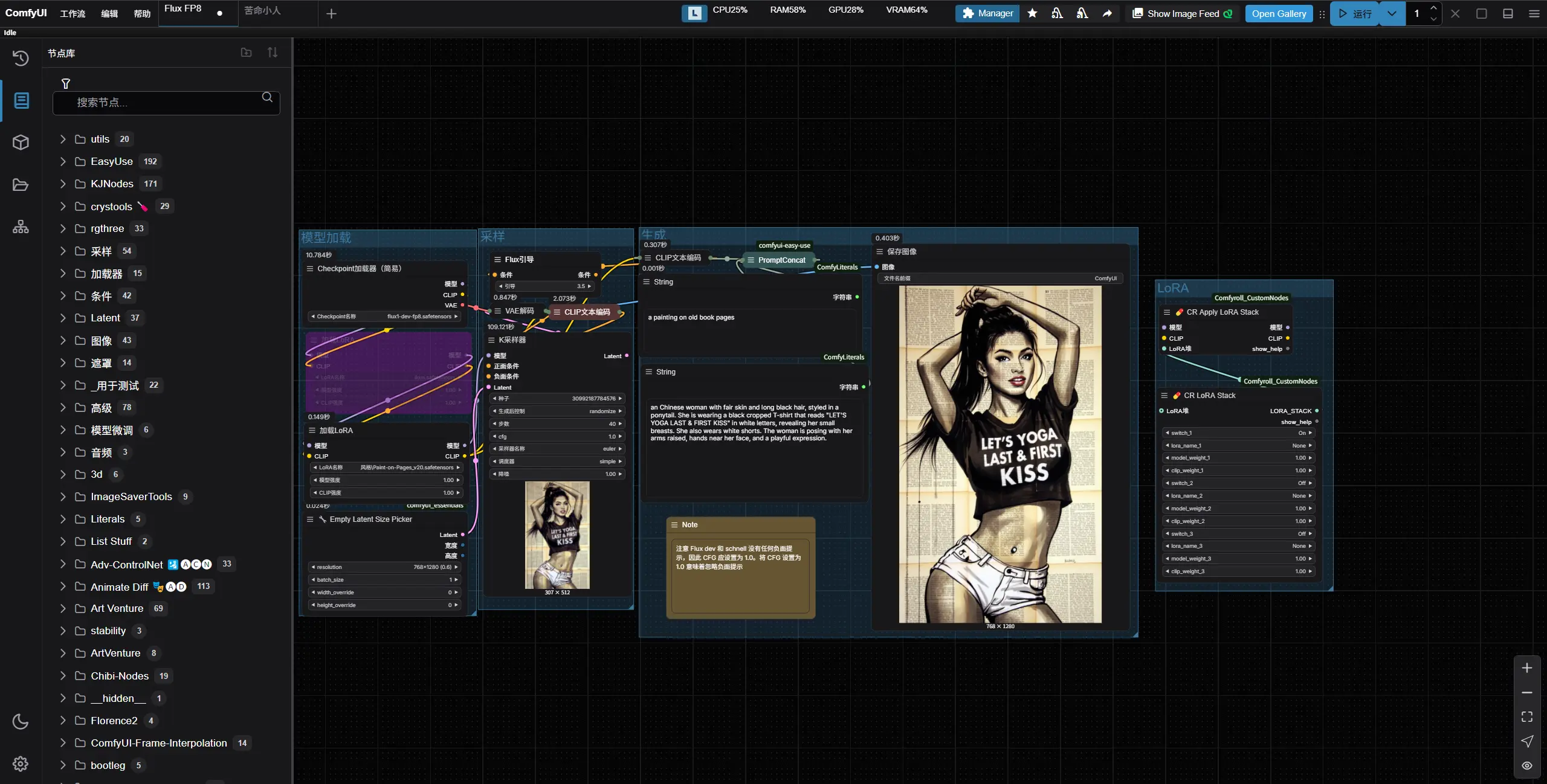Toggle switch_2 in CR LoRA Stack
Image resolution: width=1547 pixels, height=784 pixels.
tap(1239, 483)
